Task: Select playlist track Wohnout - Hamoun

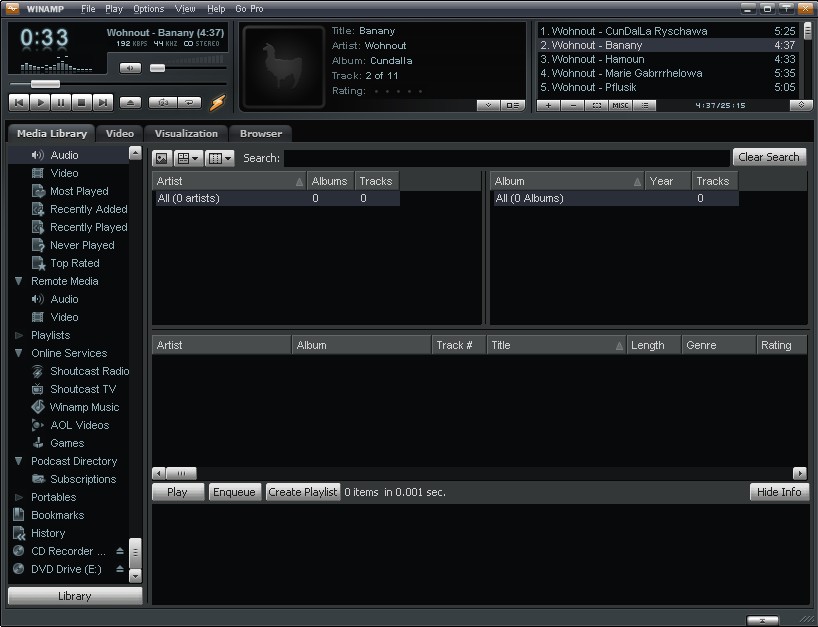Action: click(668, 59)
